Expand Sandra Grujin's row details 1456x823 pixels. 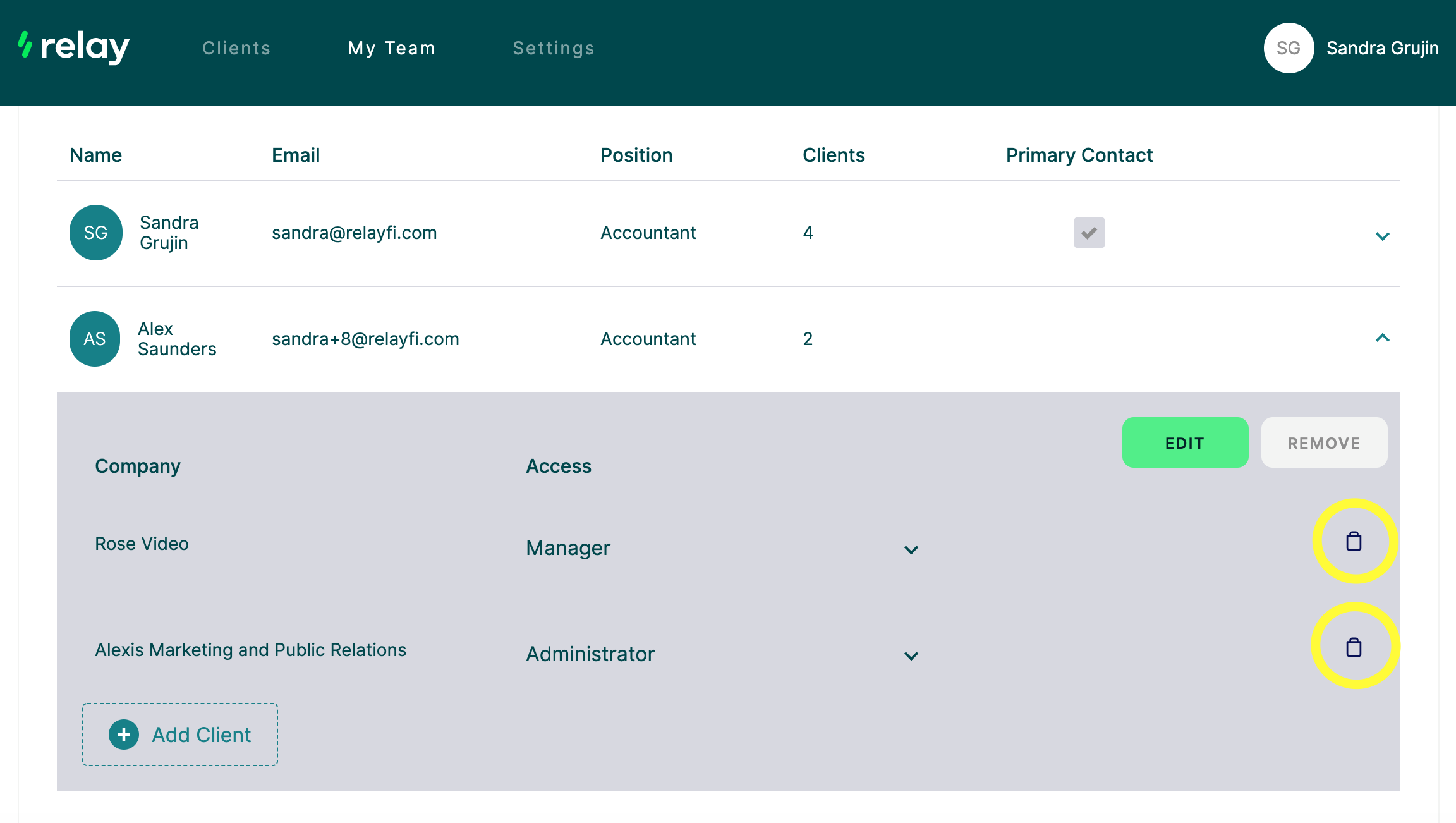click(1382, 236)
